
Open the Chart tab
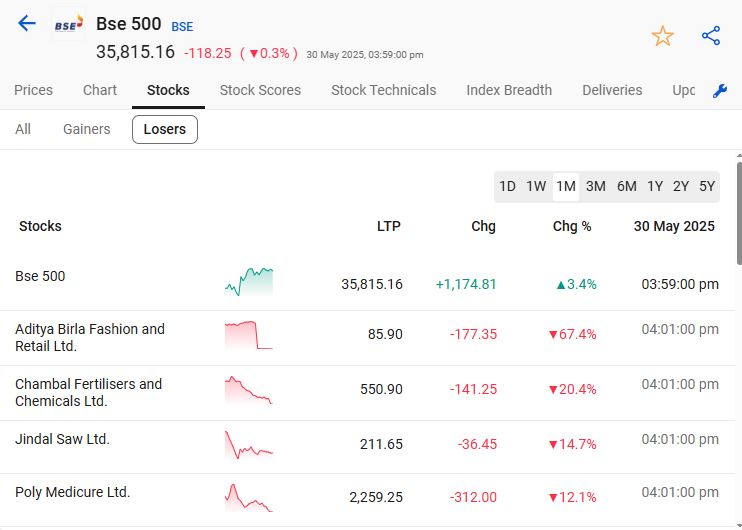pyautogui.click(x=100, y=90)
